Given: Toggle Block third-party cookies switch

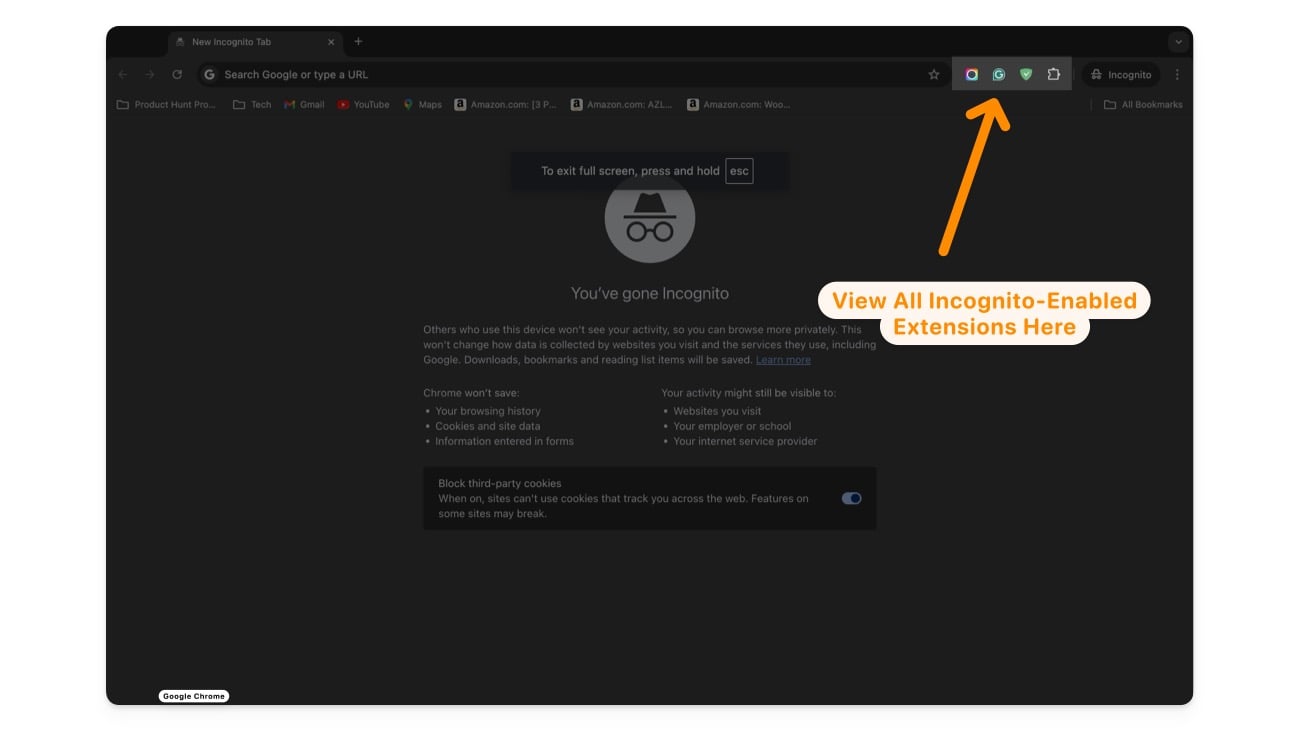Looking at the screenshot, I should [852, 498].
